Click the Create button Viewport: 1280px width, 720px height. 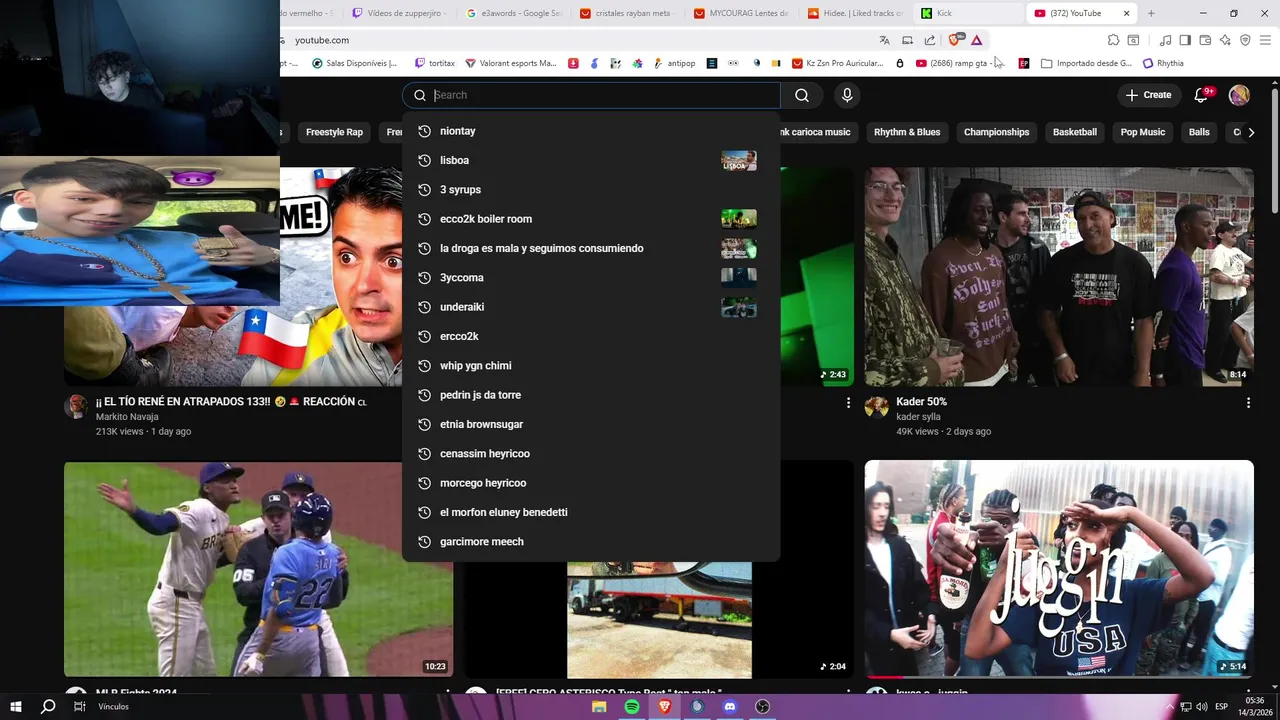coord(1147,95)
